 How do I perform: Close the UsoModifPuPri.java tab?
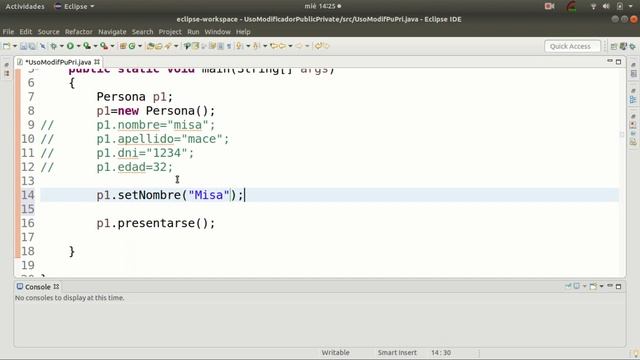coord(97,62)
